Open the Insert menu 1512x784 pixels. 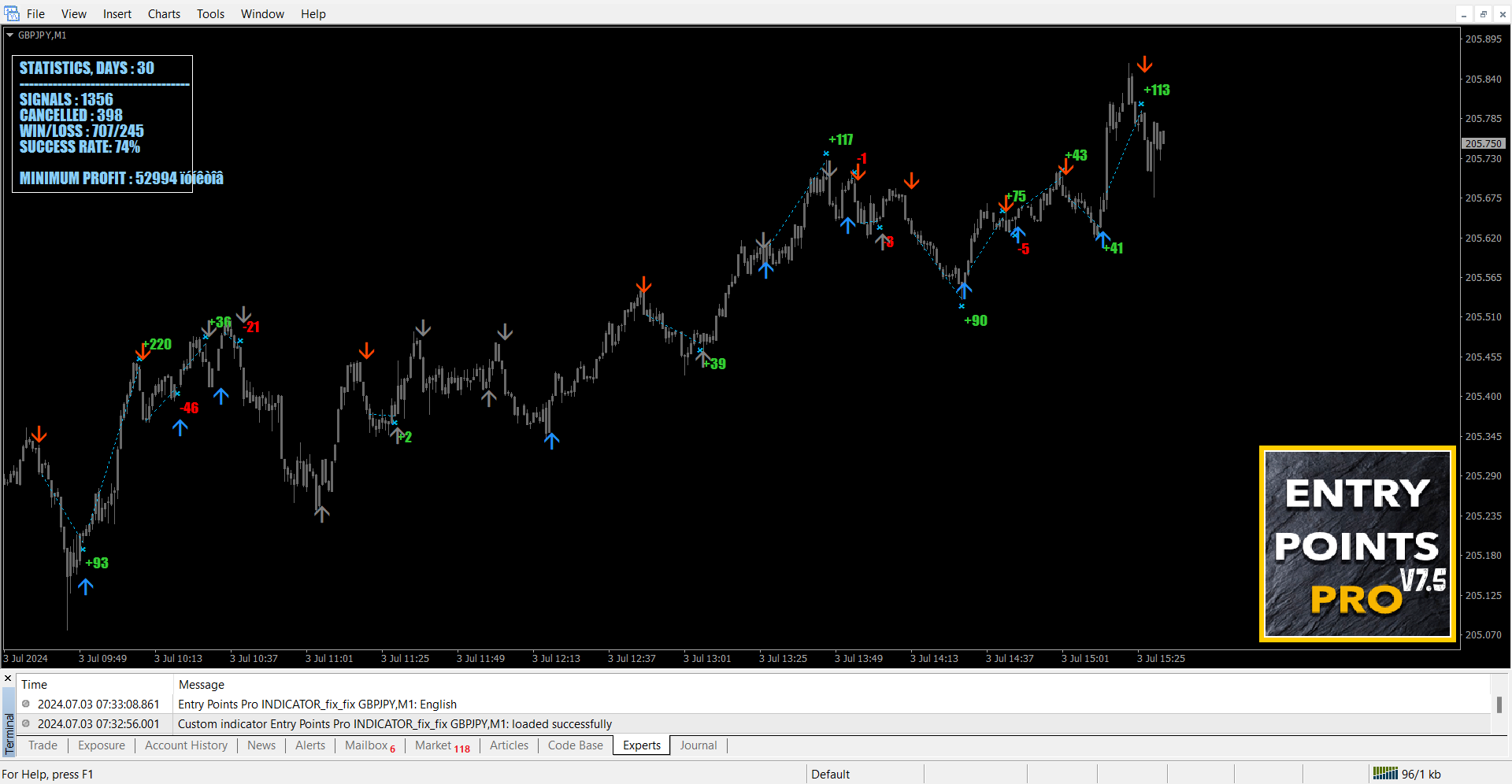[117, 13]
